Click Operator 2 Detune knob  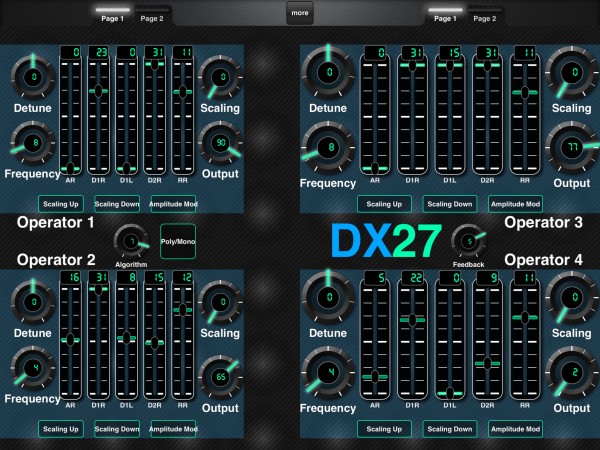point(33,302)
